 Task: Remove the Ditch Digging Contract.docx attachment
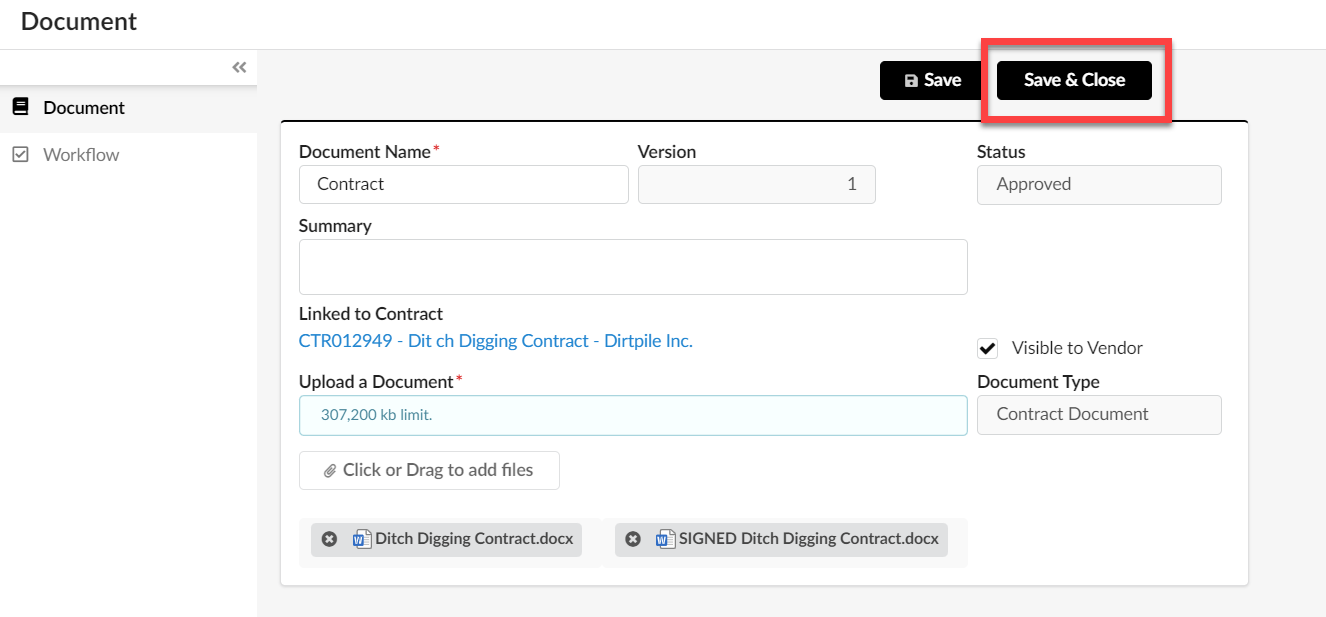329,539
